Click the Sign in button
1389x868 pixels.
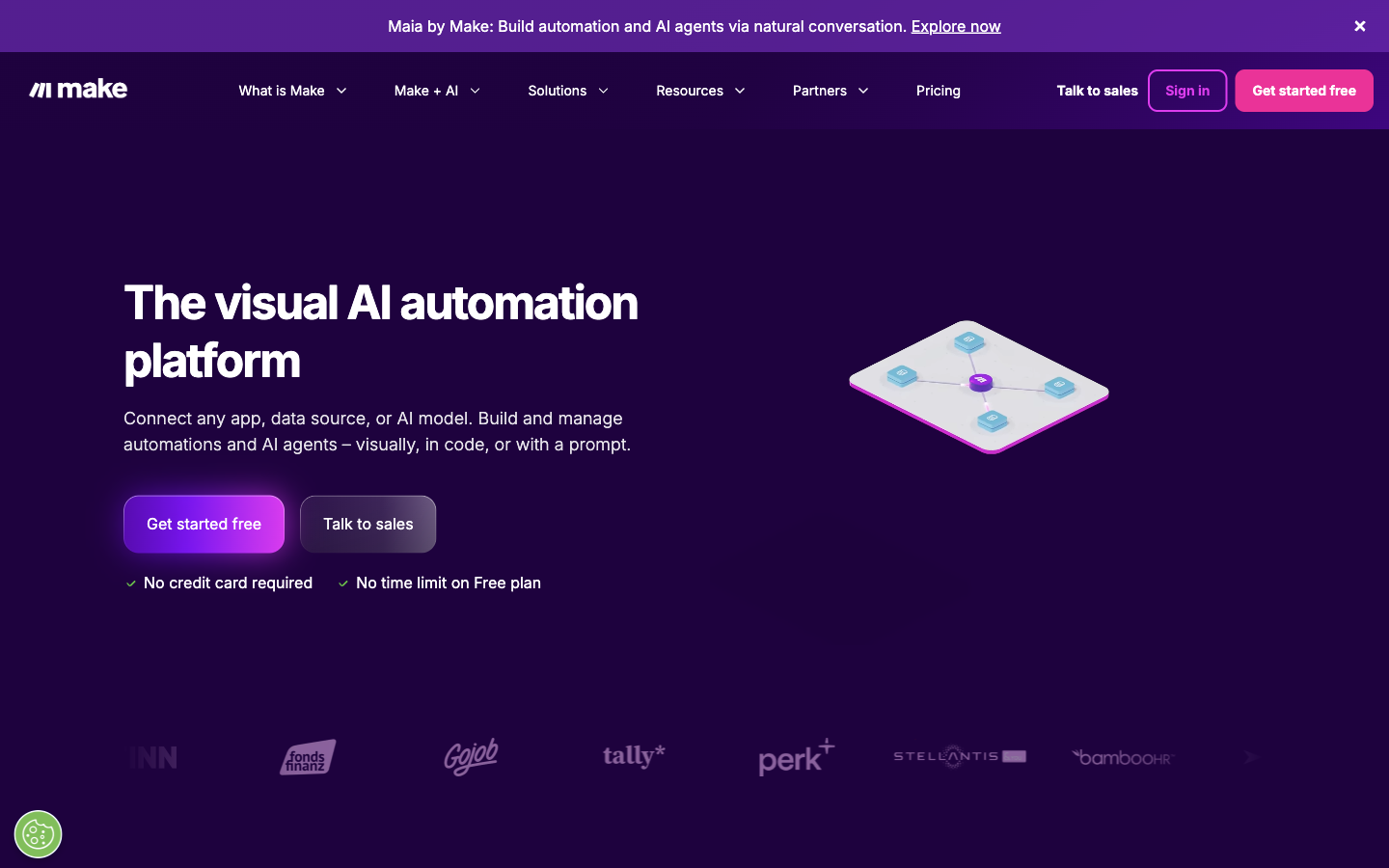pyautogui.click(x=1187, y=91)
